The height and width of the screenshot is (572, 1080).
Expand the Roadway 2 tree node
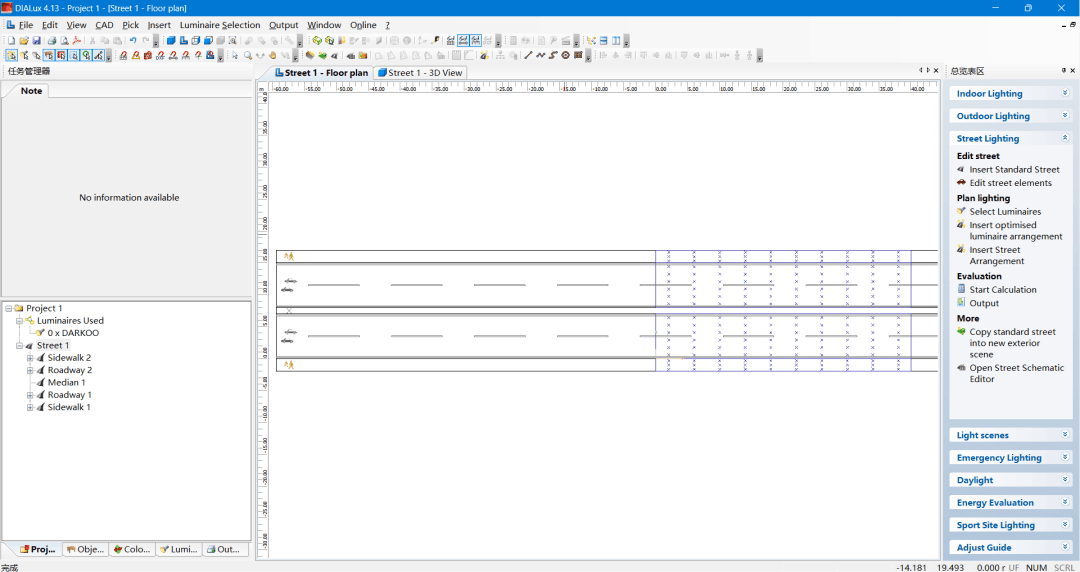pos(30,370)
